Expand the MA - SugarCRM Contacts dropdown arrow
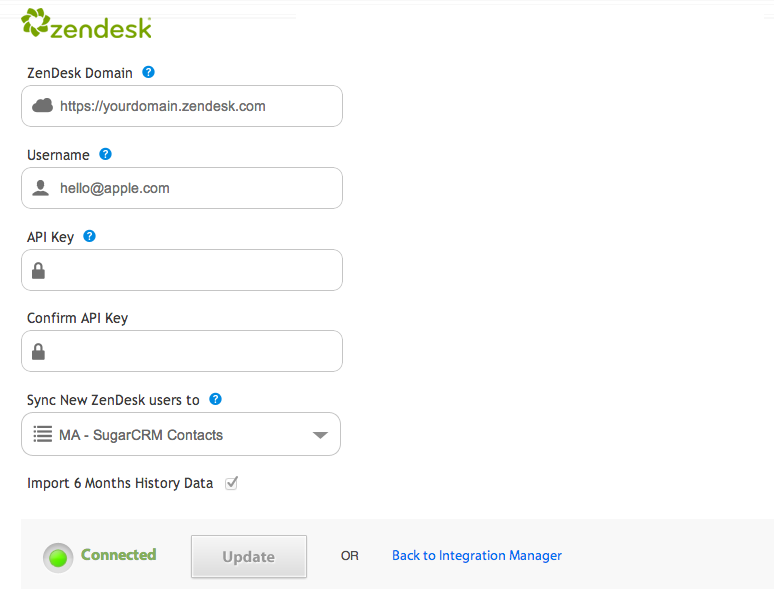The image size is (774, 589). point(320,435)
